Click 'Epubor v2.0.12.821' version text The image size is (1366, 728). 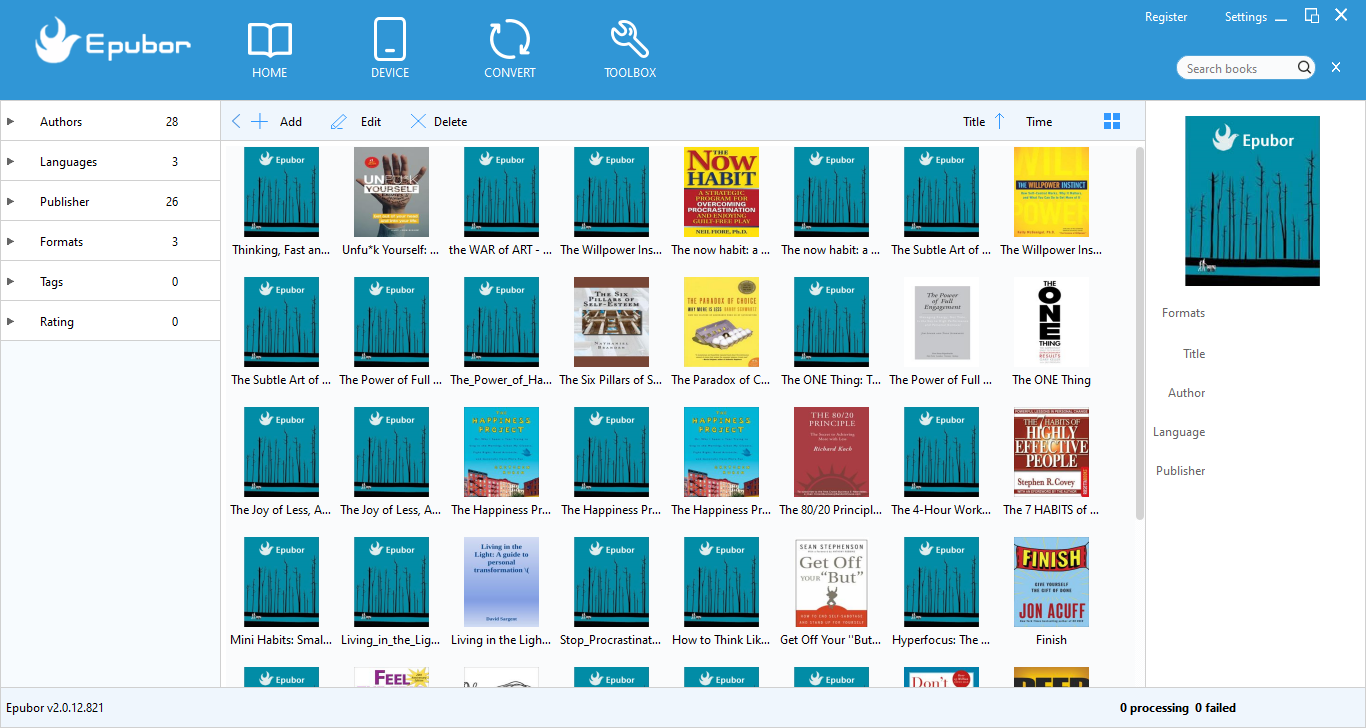(x=55, y=708)
